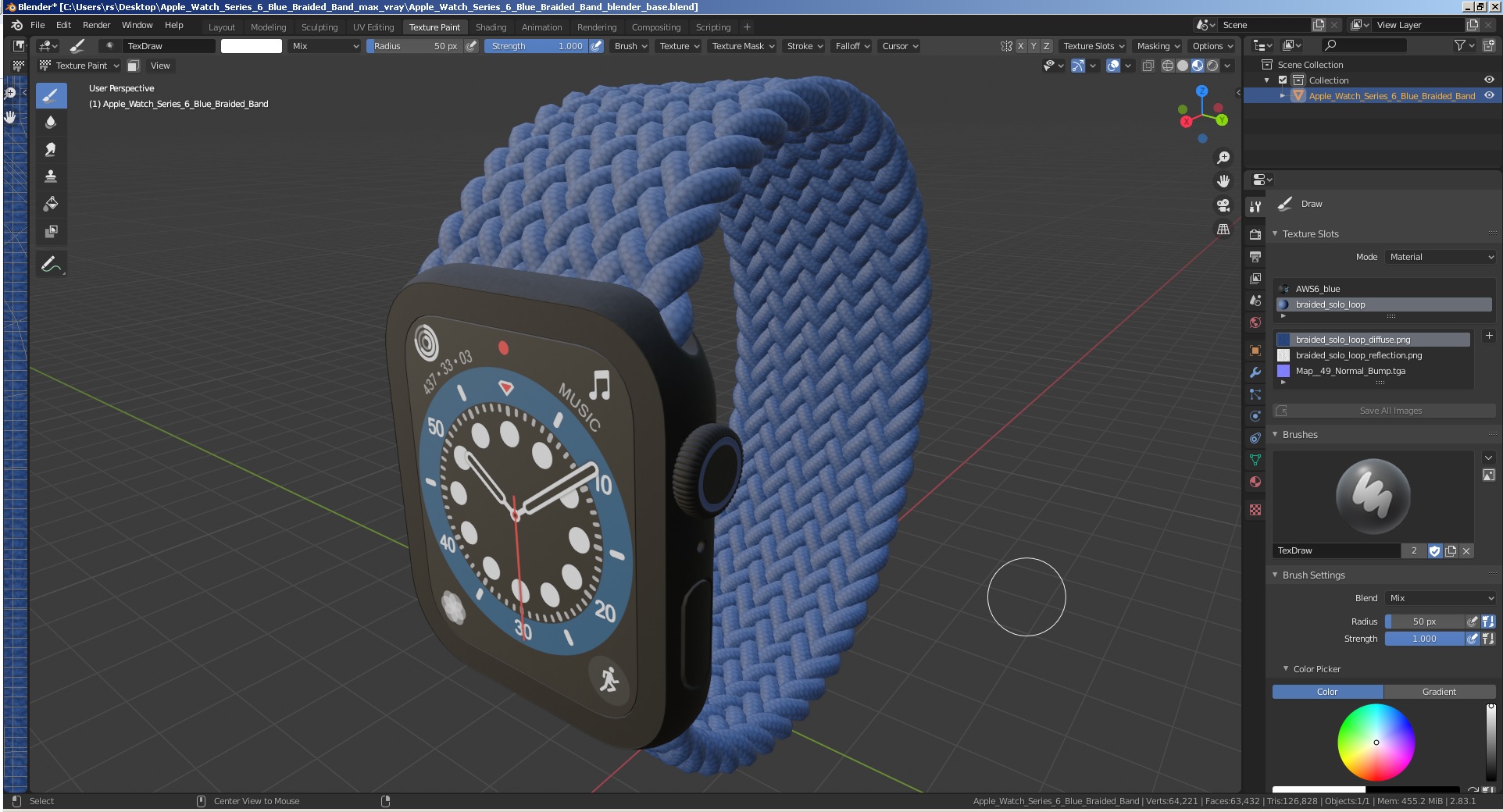The image size is (1503, 812).
Task: Select the Clone stamp tool
Action: pyautogui.click(x=51, y=176)
